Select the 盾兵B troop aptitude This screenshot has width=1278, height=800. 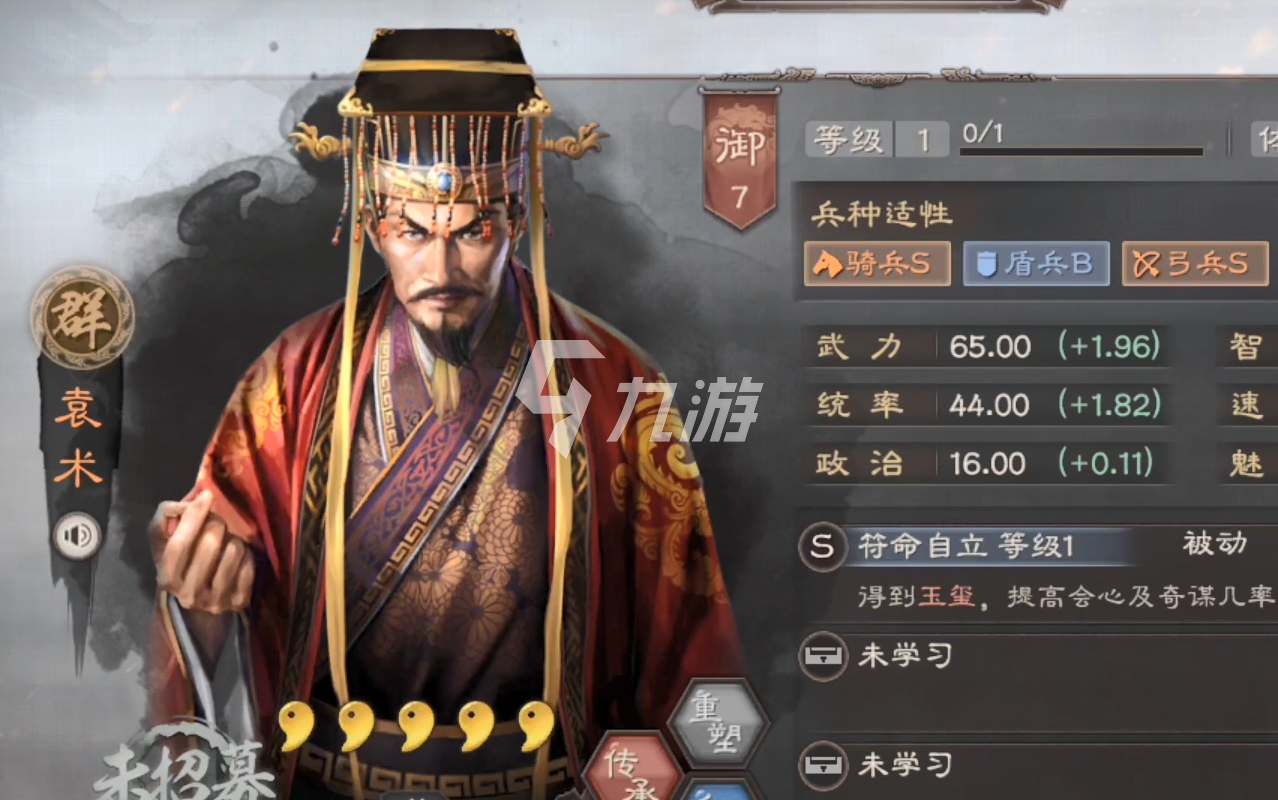tap(1036, 264)
